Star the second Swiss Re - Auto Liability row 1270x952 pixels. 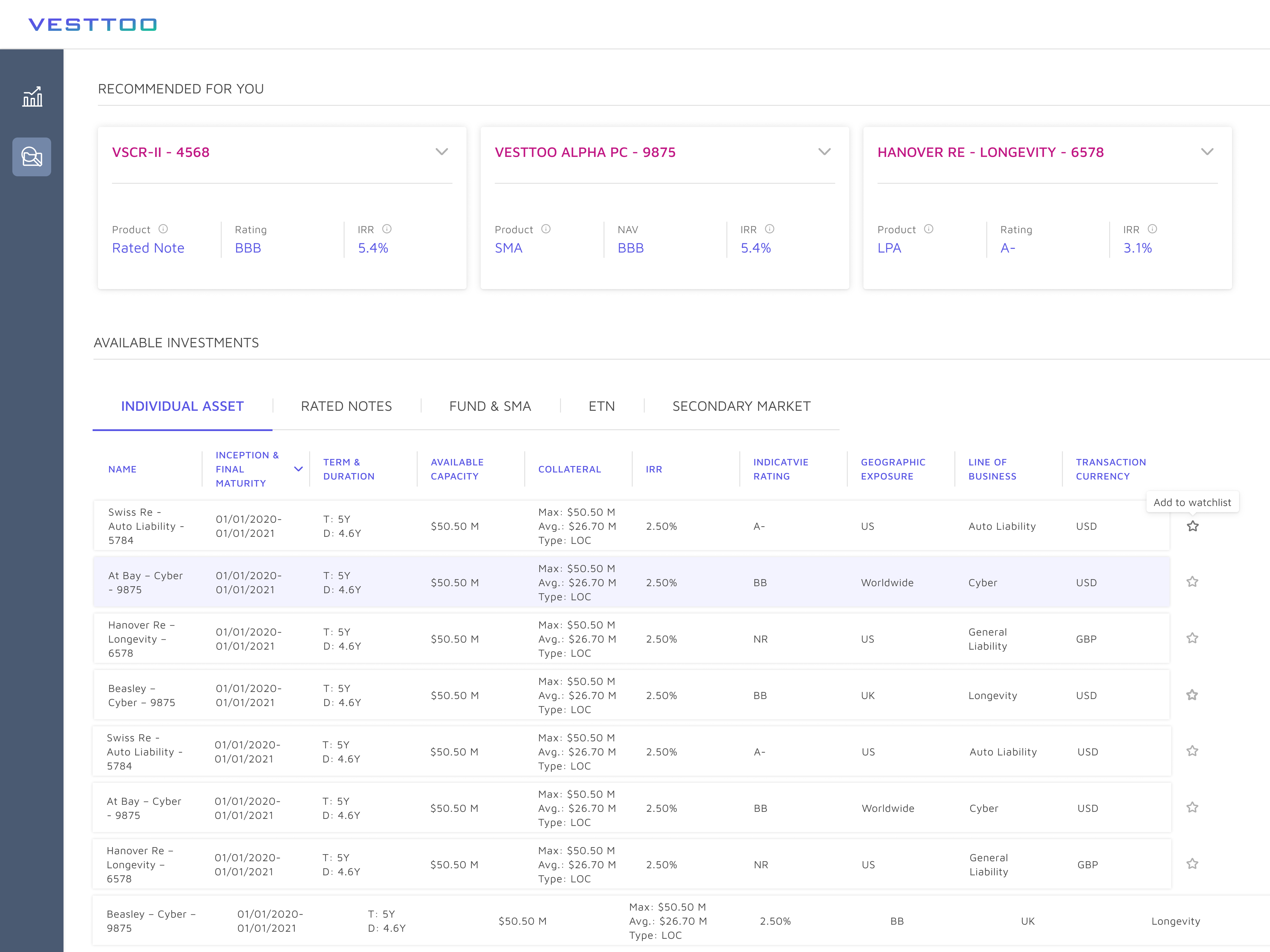pos(1192,751)
